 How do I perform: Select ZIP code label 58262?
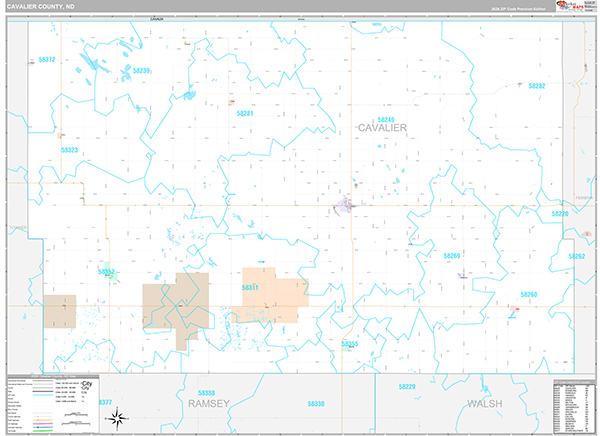(576, 256)
